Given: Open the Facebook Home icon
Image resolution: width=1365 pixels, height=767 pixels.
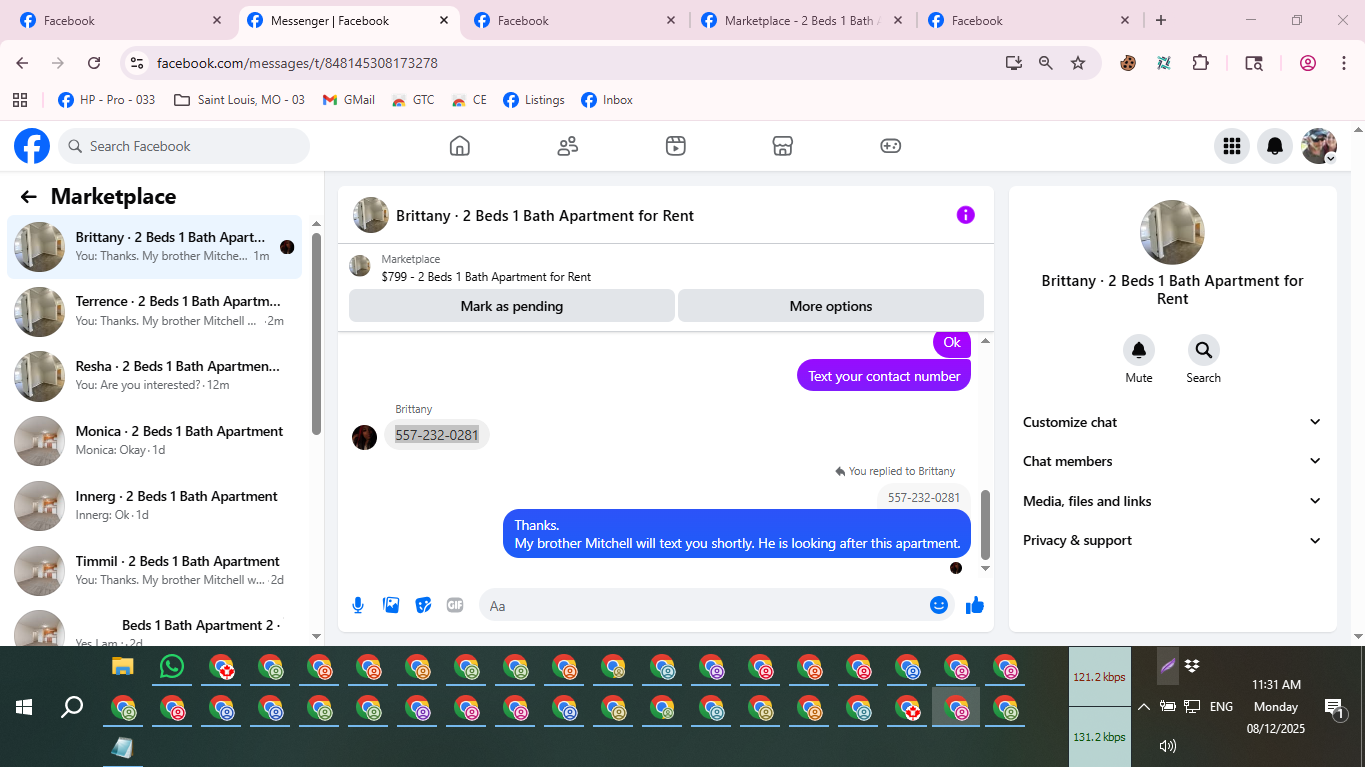Looking at the screenshot, I should click(460, 146).
